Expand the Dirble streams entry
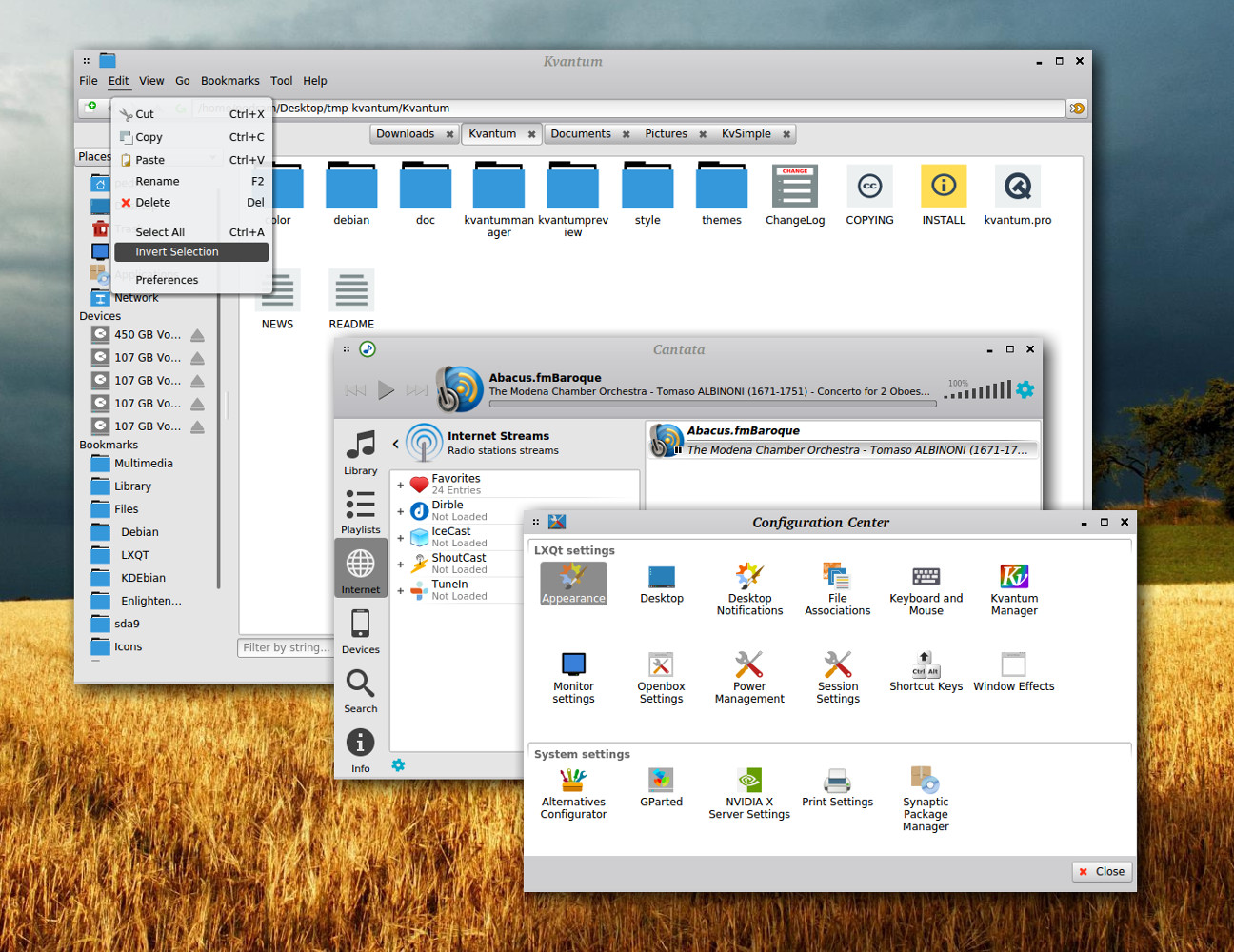The height and width of the screenshot is (952, 1234). tap(401, 511)
